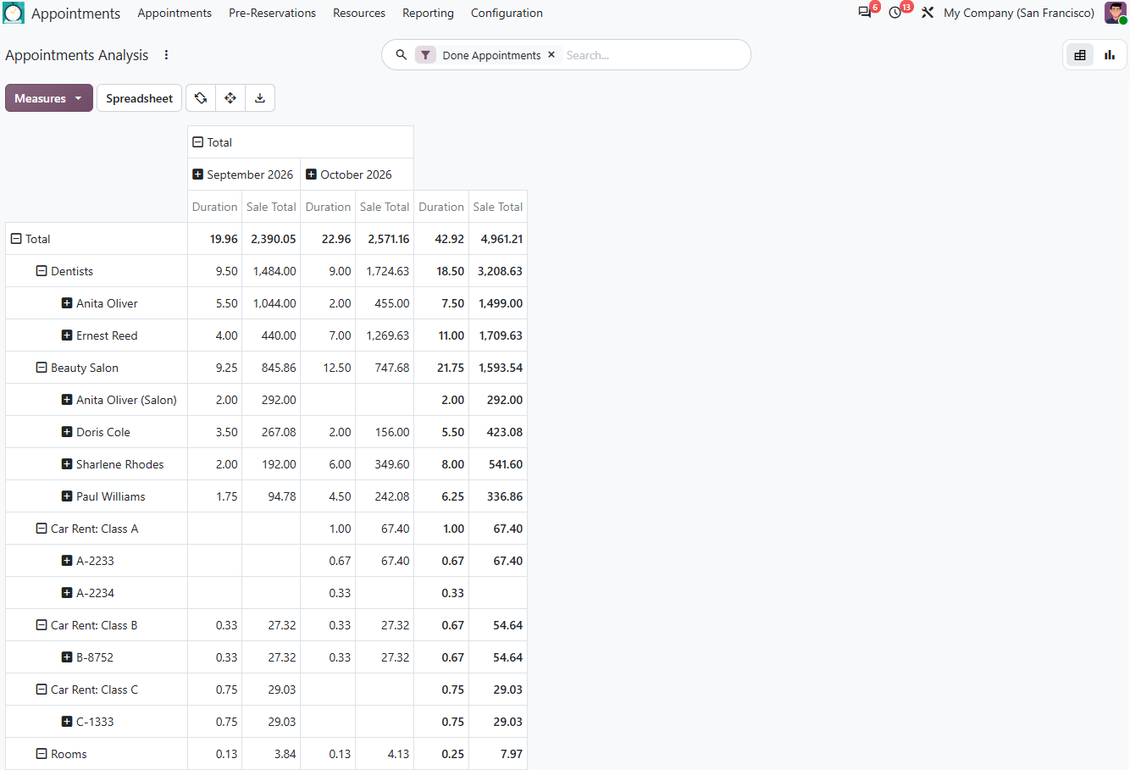Focus the Search input field
The height and width of the screenshot is (770, 1130).
[652, 55]
